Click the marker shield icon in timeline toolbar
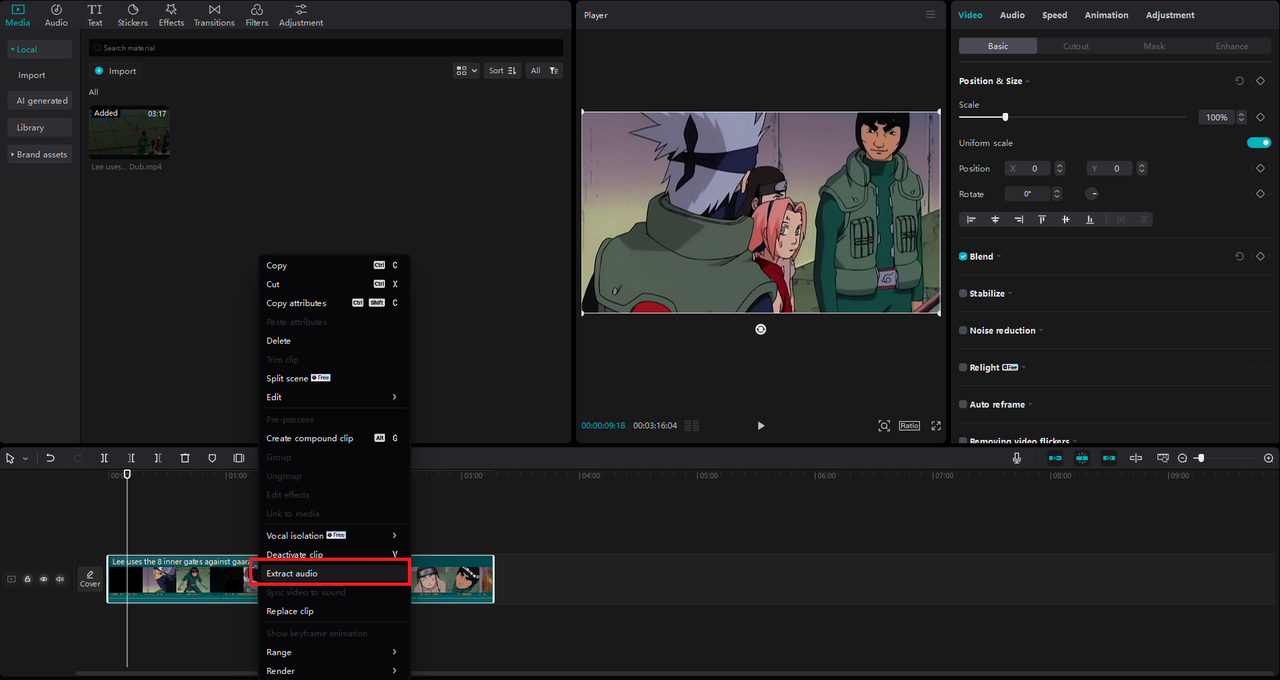 pos(212,458)
